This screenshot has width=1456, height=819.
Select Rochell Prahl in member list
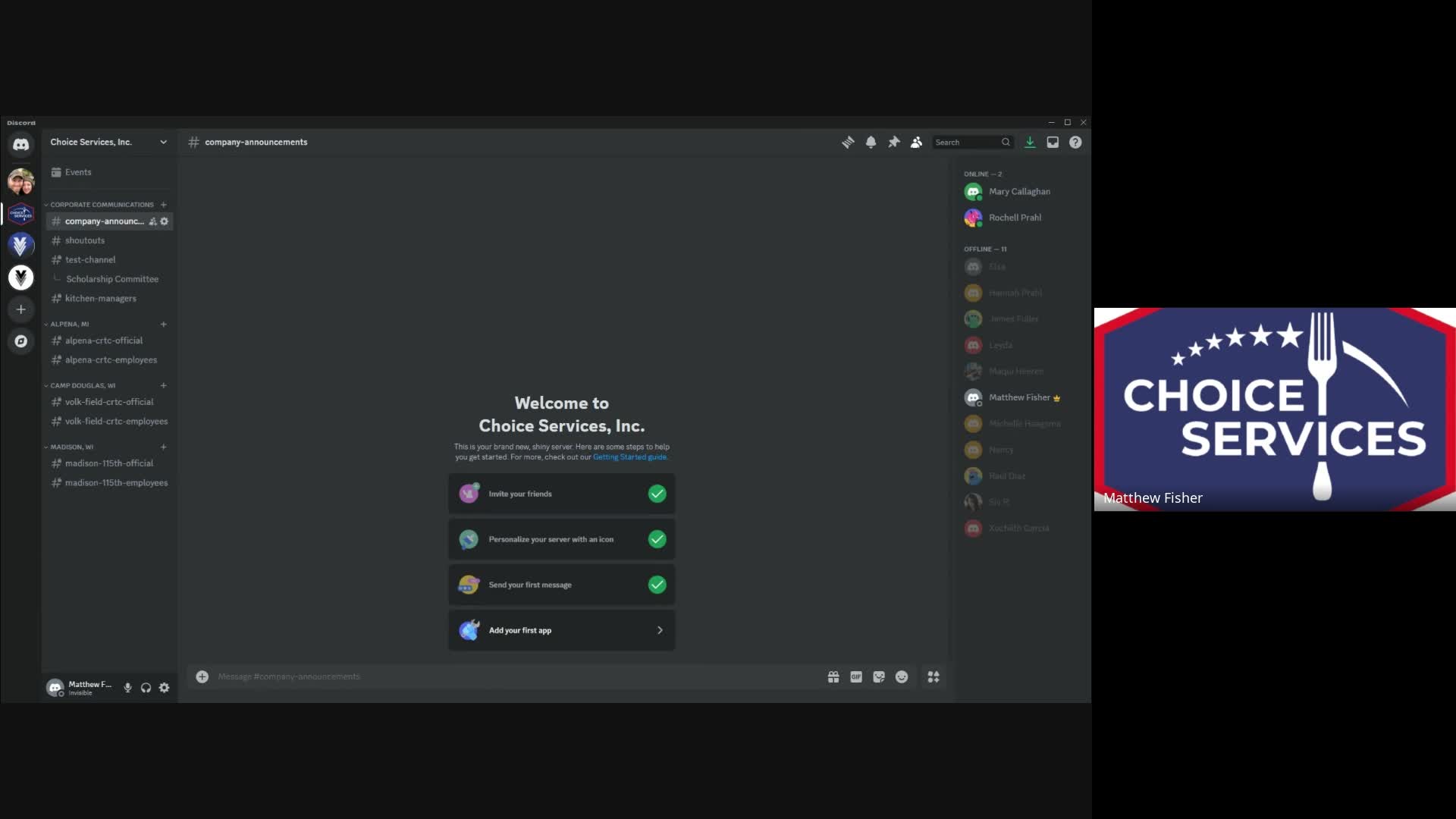[x=1020, y=218]
